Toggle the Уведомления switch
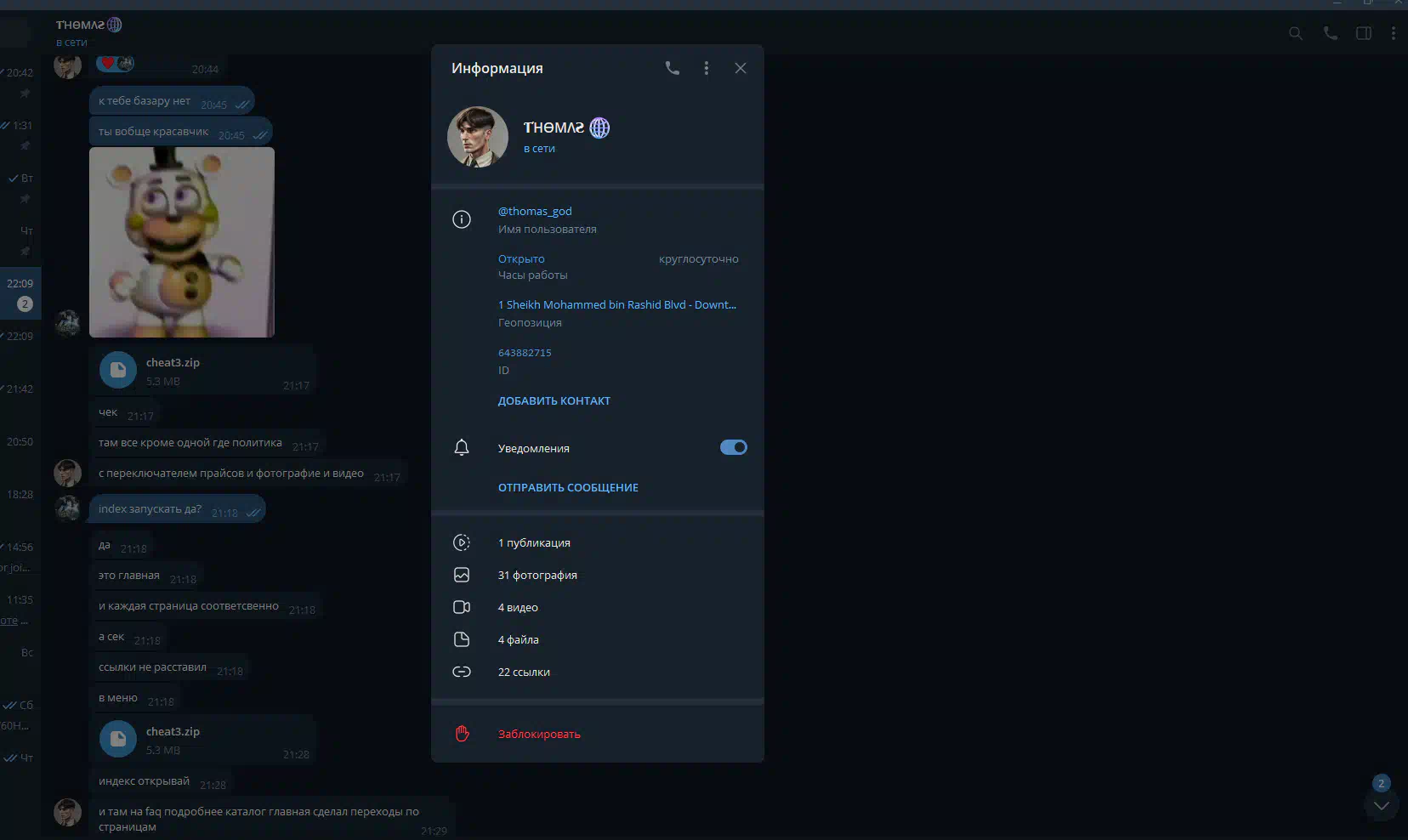 (x=734, y=447)
